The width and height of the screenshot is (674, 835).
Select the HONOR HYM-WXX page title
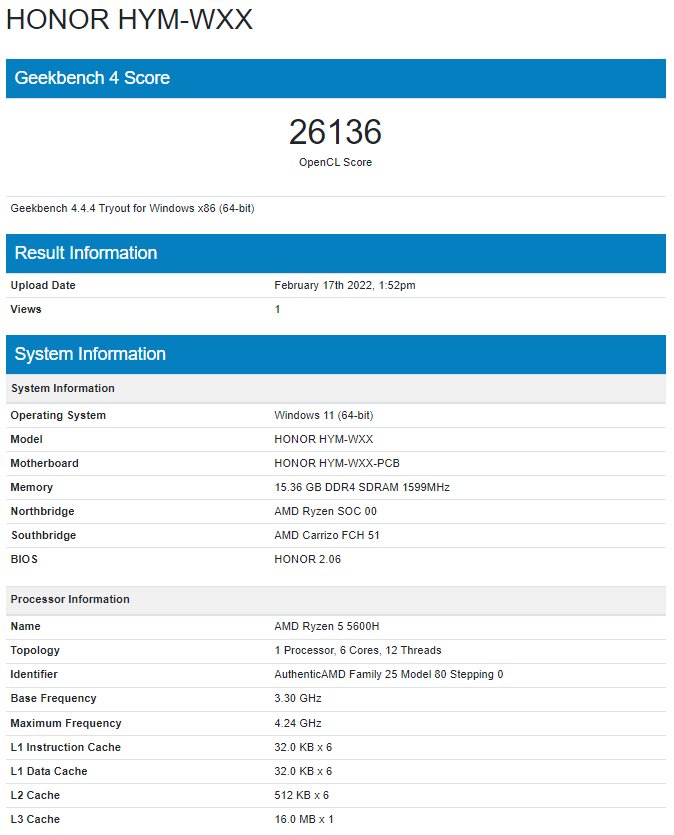(x=129, y=20)
